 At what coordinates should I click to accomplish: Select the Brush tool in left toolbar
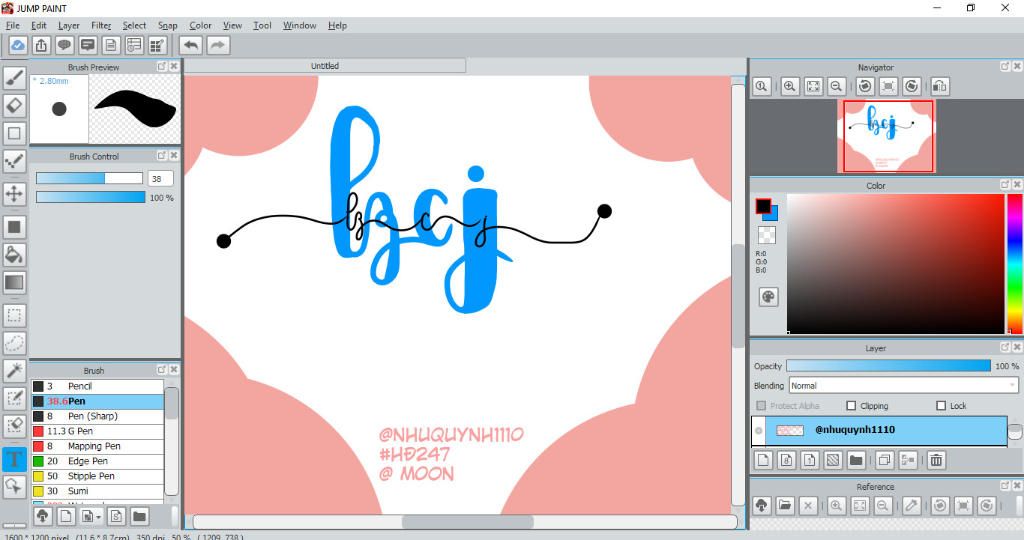(14, 78)
